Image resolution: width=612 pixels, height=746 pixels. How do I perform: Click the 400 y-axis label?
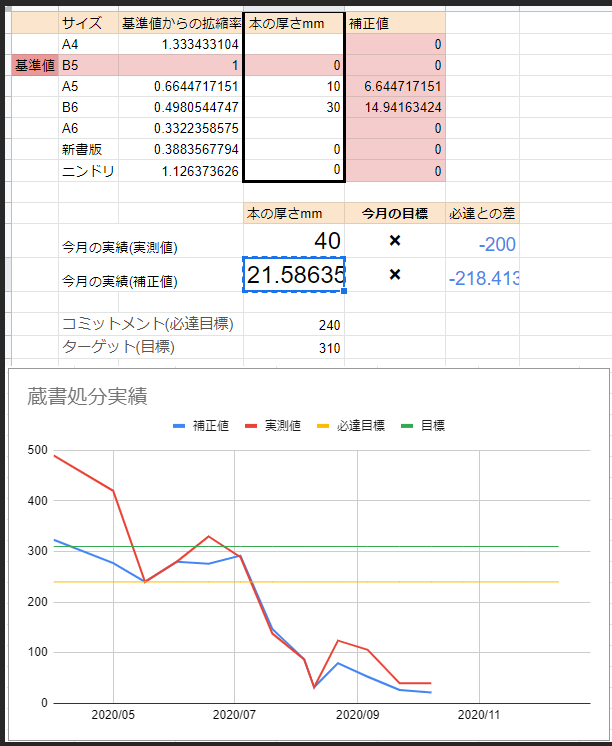(x=38, y=501)
